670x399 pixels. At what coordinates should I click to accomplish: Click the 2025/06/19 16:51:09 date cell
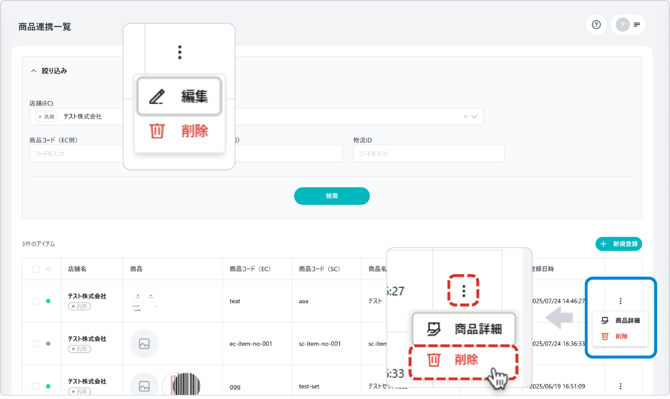pos(557,386)
